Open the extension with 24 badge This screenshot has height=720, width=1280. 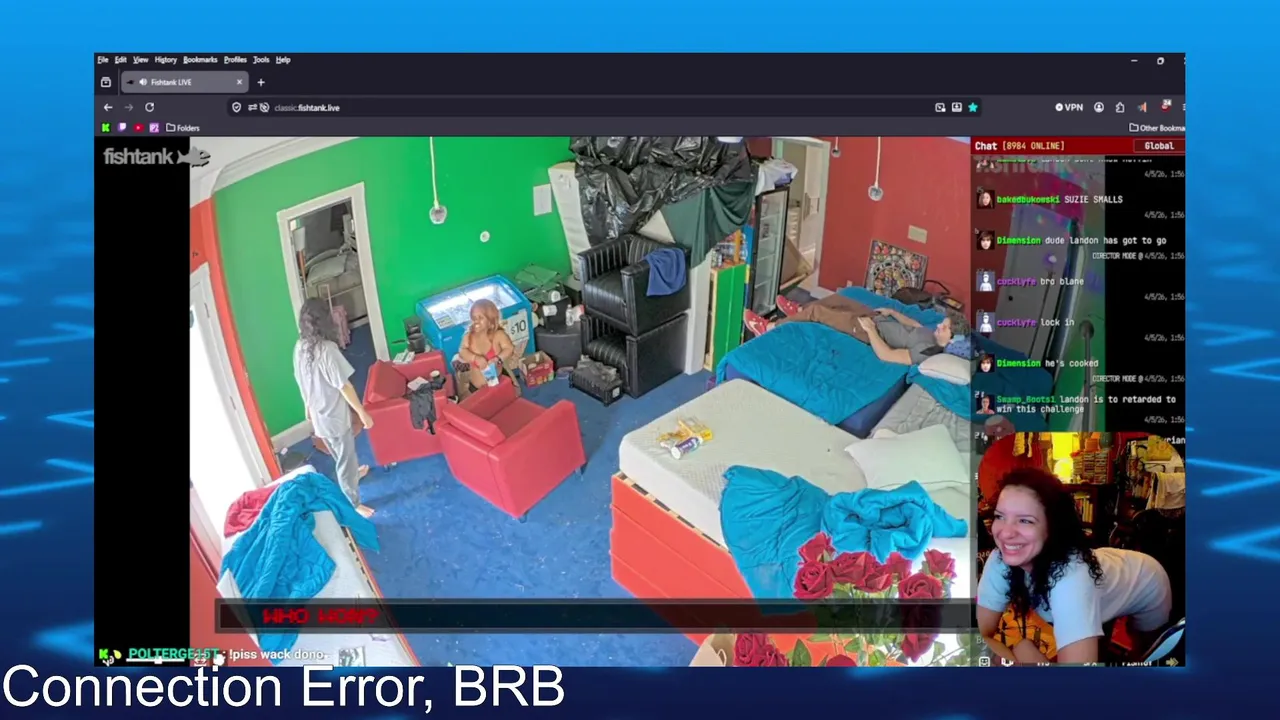(1166, 106)
